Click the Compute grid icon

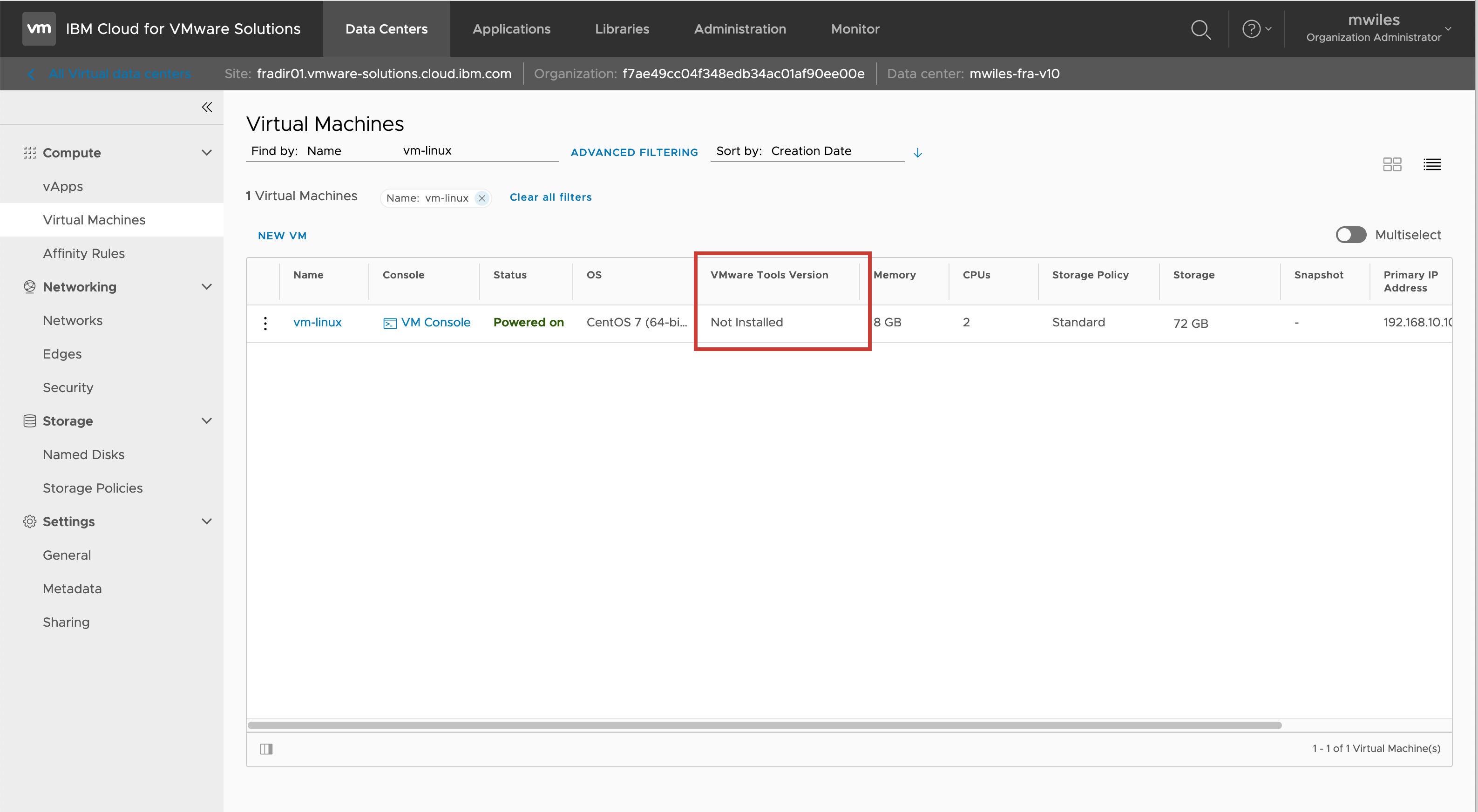[30, 153]
